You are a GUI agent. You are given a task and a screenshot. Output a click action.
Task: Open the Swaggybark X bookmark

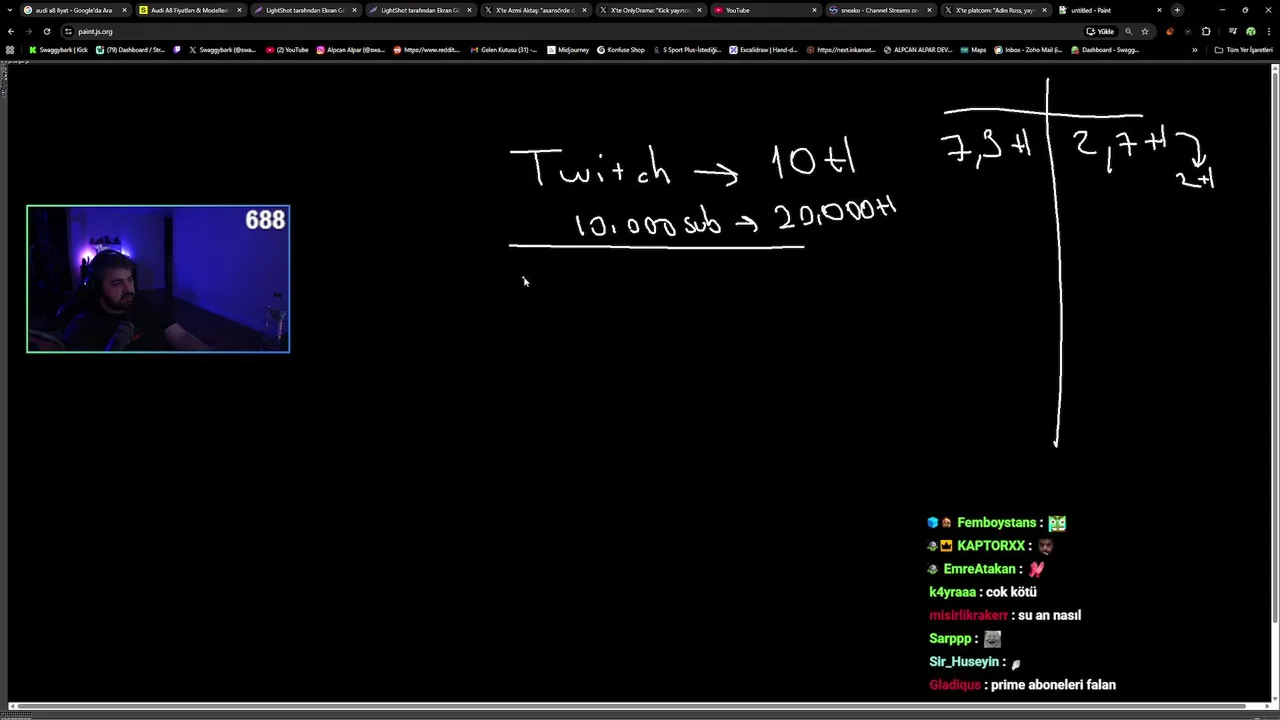coord(223,50)
